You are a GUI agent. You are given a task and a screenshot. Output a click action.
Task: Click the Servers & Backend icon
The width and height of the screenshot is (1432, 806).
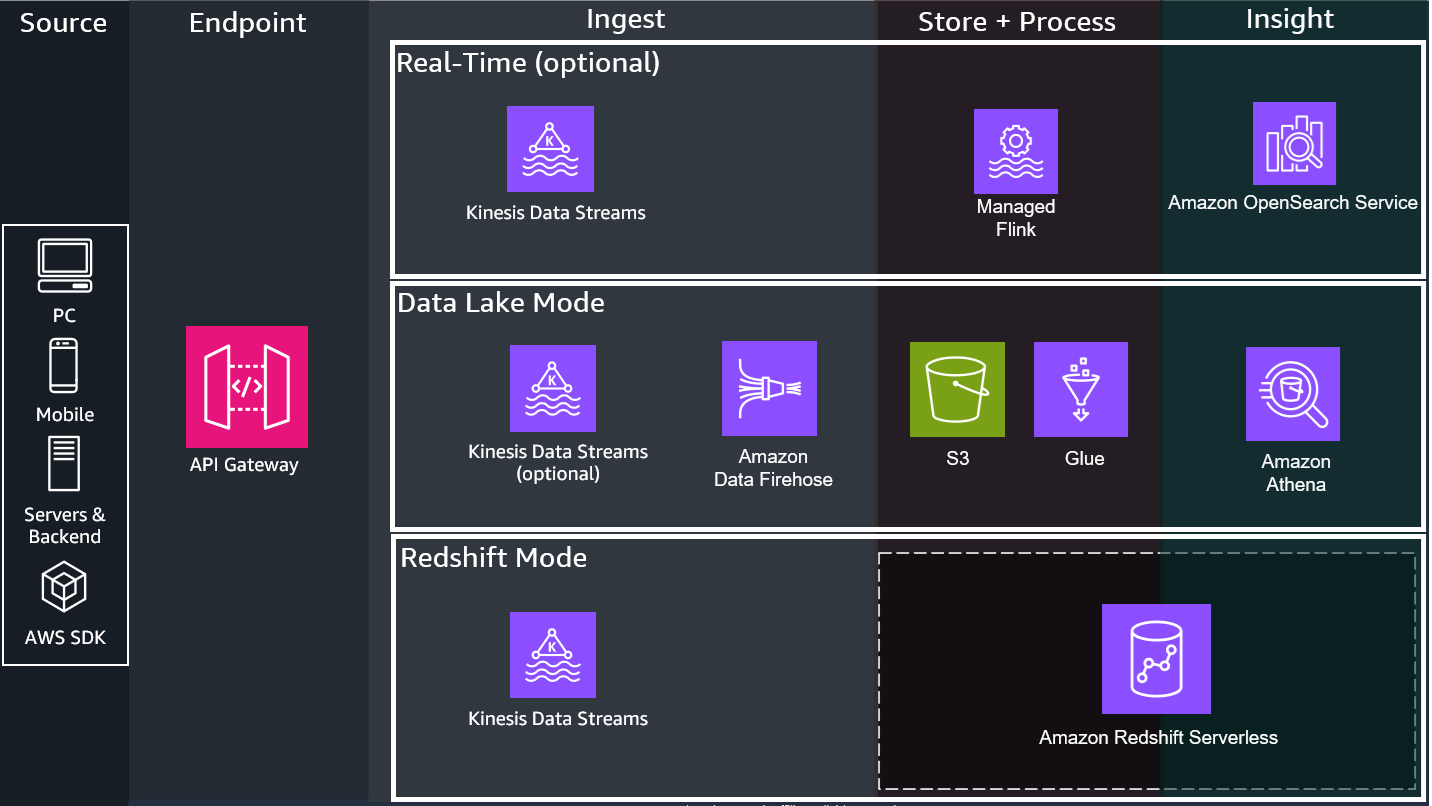click(64, 464)
